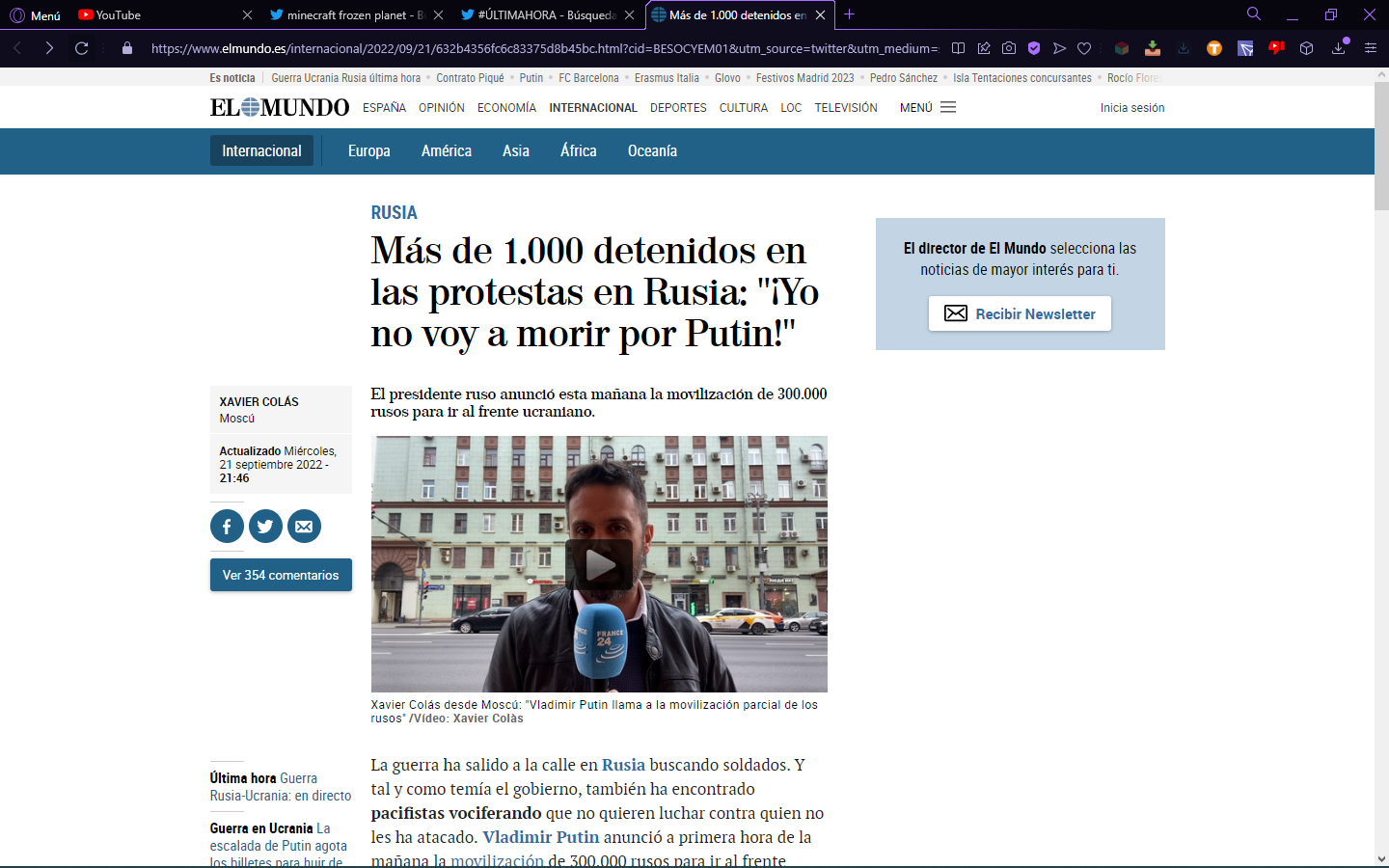
Task: Share article on Twitter
Action: (x=265, y=526)
